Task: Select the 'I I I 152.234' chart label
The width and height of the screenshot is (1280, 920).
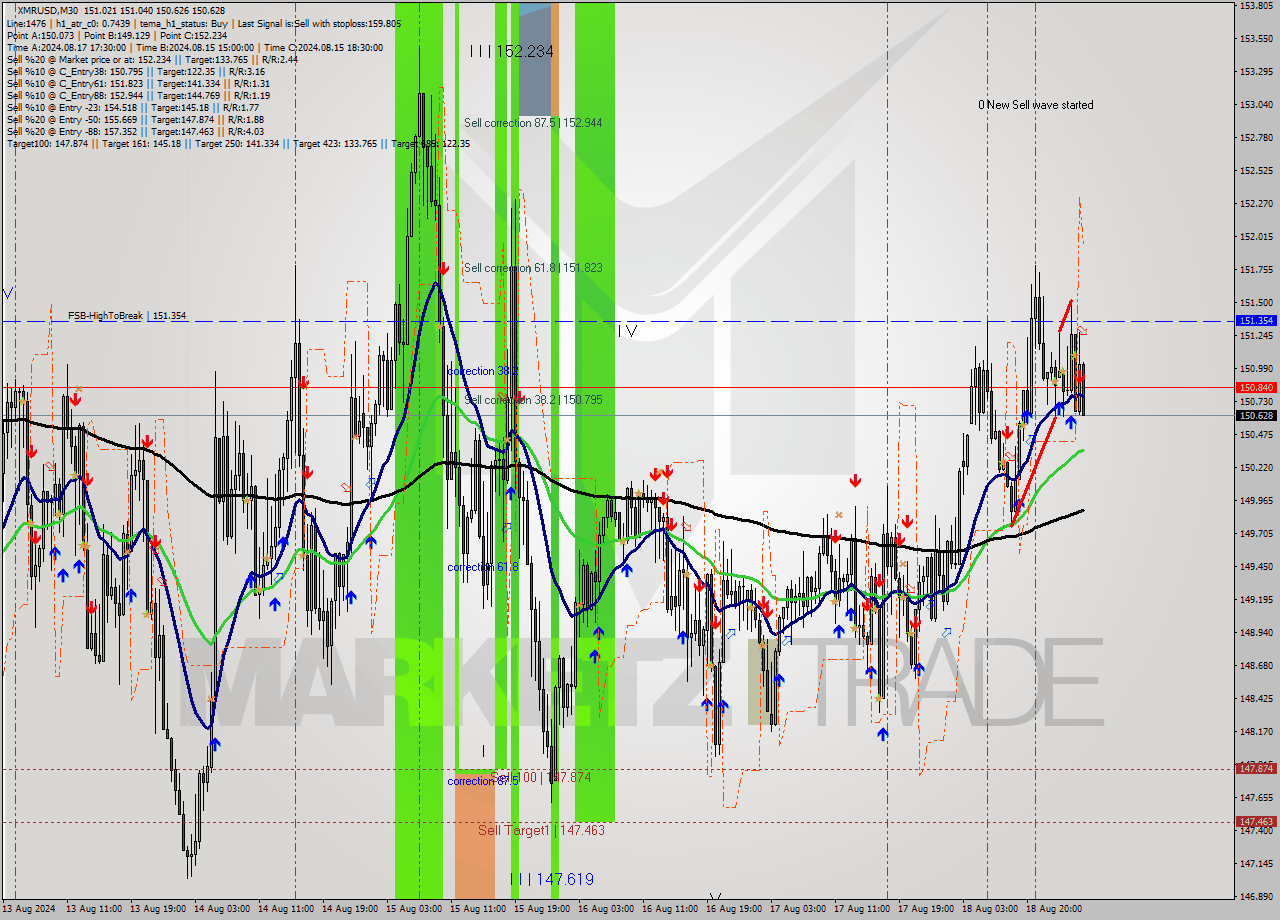Action: point(511,51)
